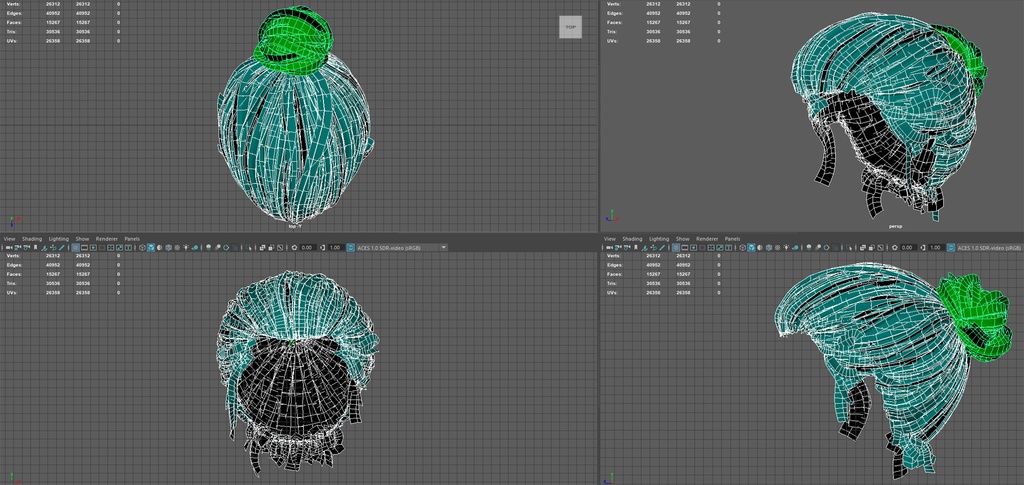
Task: Toggle Grid display in right viewport toolbar
Action: pos(676,247)
